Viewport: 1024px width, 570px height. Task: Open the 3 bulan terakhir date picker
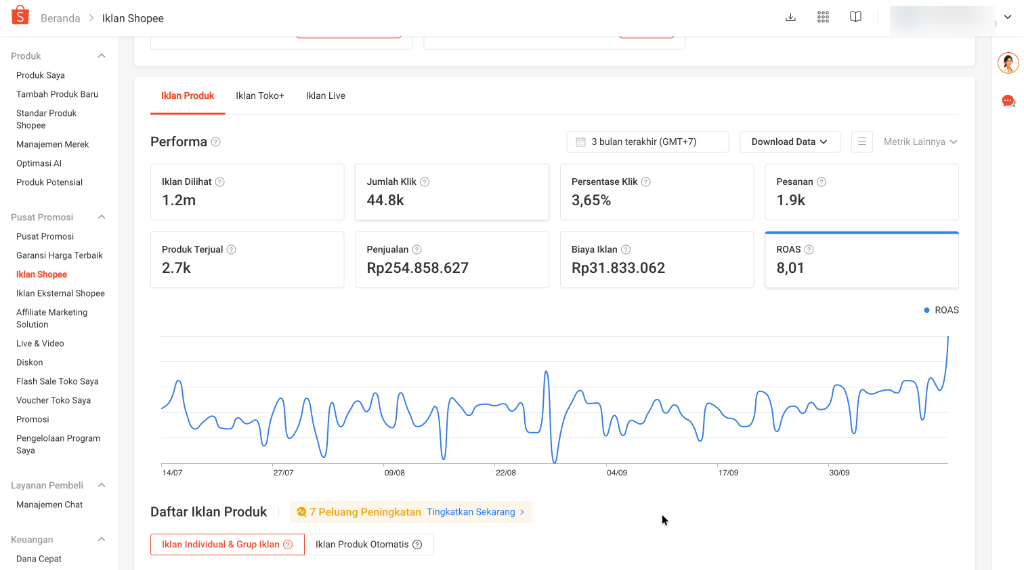coord(647,142)
